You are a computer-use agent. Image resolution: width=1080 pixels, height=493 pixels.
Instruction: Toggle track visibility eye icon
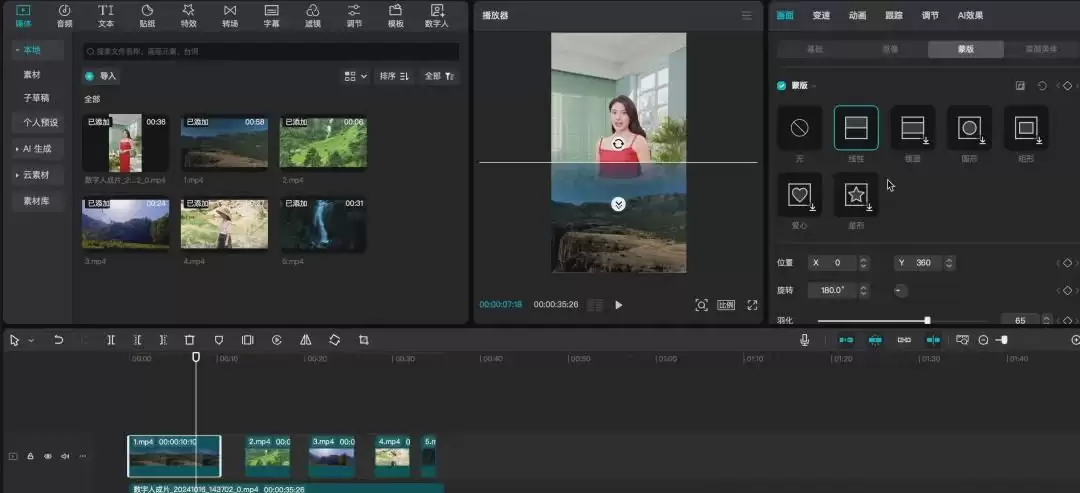[x=48, y=456]
